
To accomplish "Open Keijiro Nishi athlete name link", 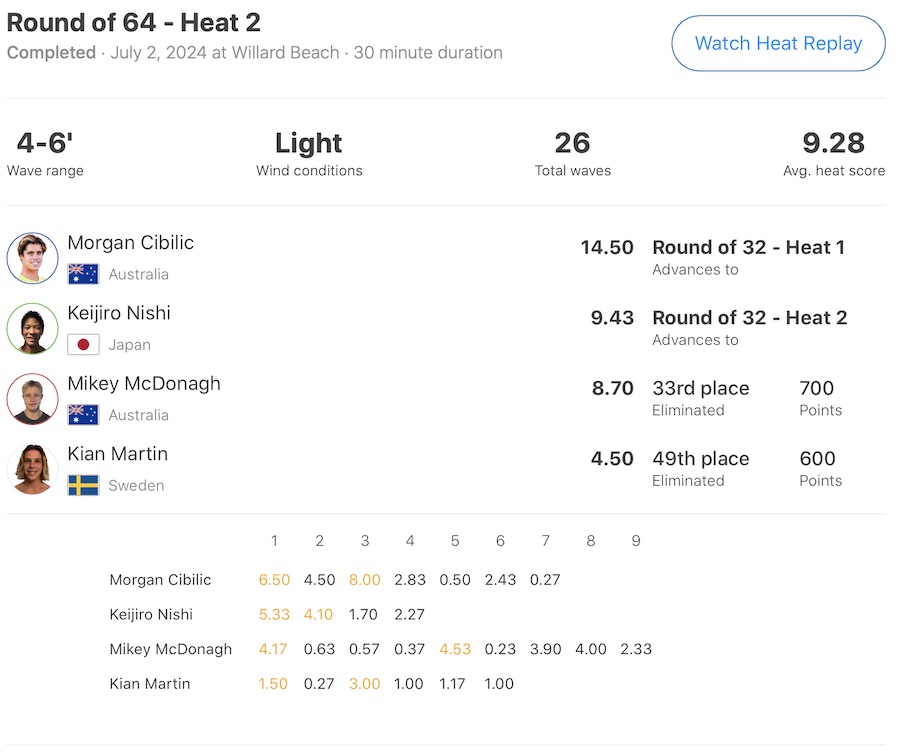I will coord(119,313).
